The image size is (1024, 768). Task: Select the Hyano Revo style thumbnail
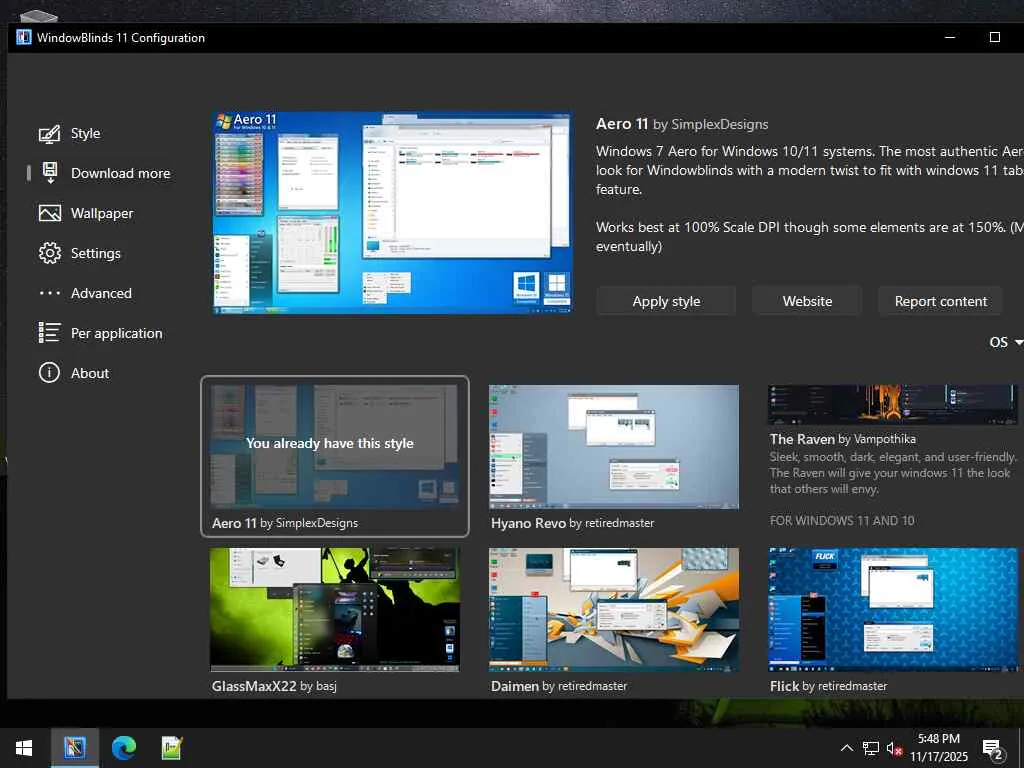pyautogui.click(x=614, y=447)
